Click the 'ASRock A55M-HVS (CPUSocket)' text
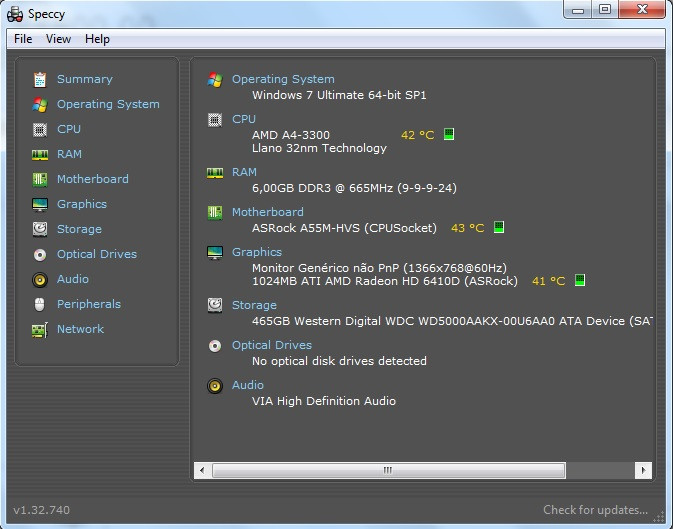 [x=344, y=228]
